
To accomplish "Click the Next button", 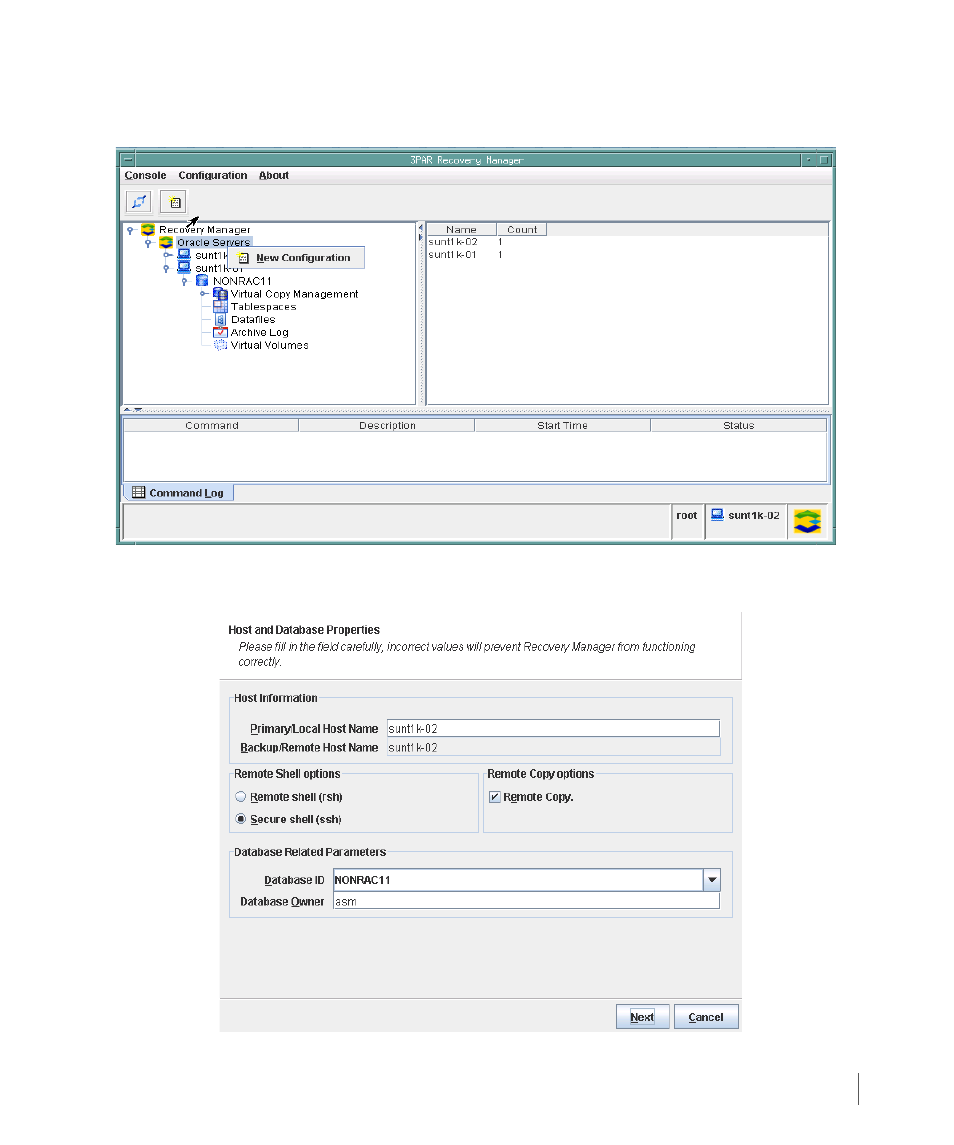I will tap(643, 1017).
